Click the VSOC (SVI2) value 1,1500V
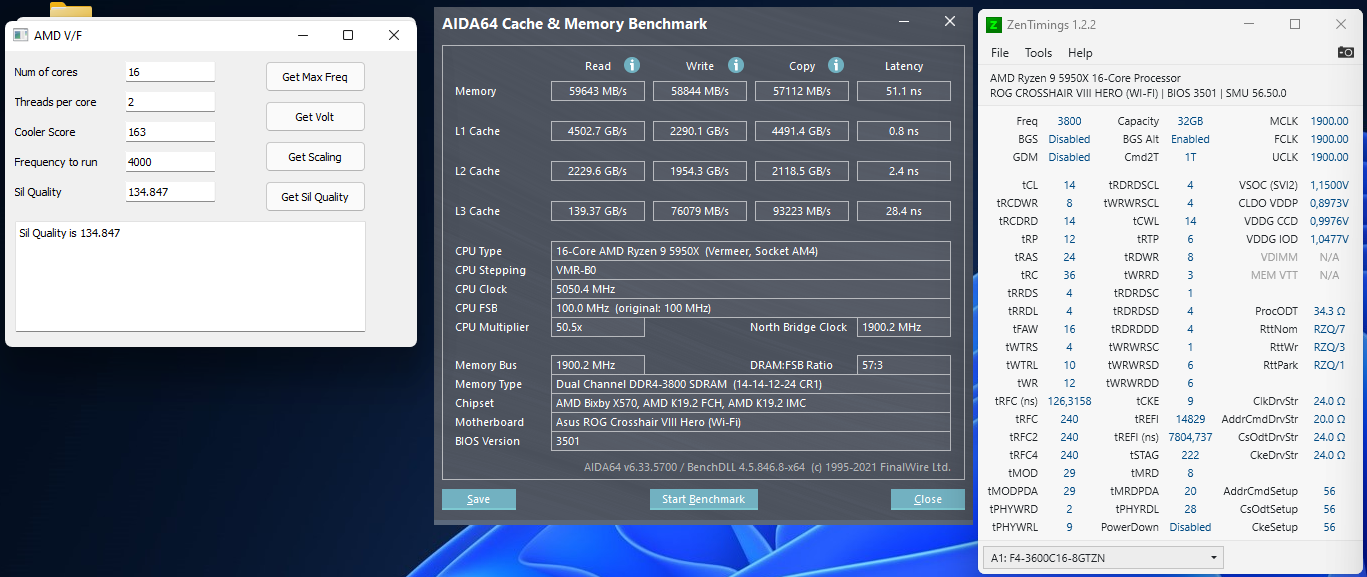 tap(1329, 185)
